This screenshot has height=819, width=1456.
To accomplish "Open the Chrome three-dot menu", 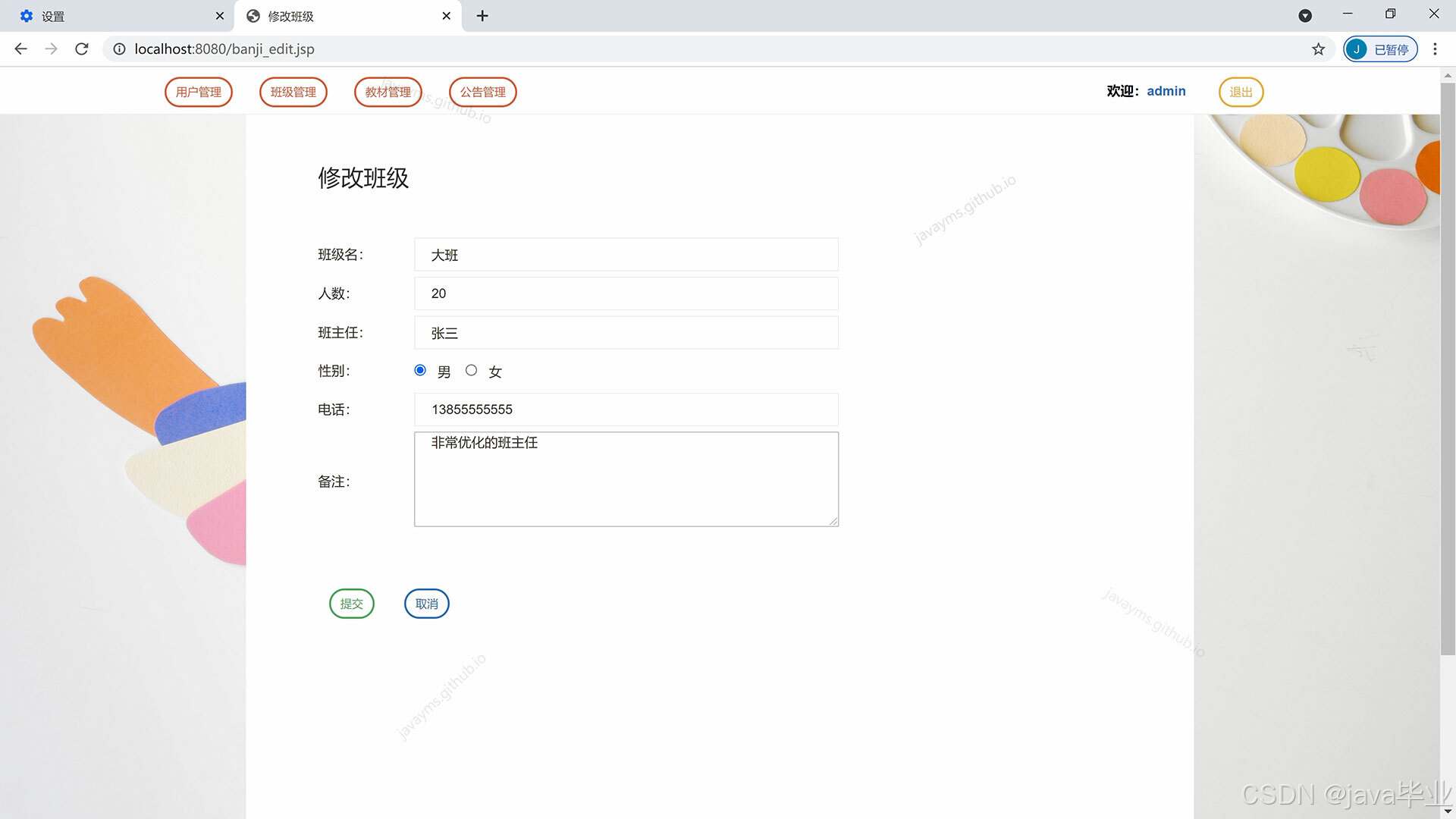I will 1435,49.
